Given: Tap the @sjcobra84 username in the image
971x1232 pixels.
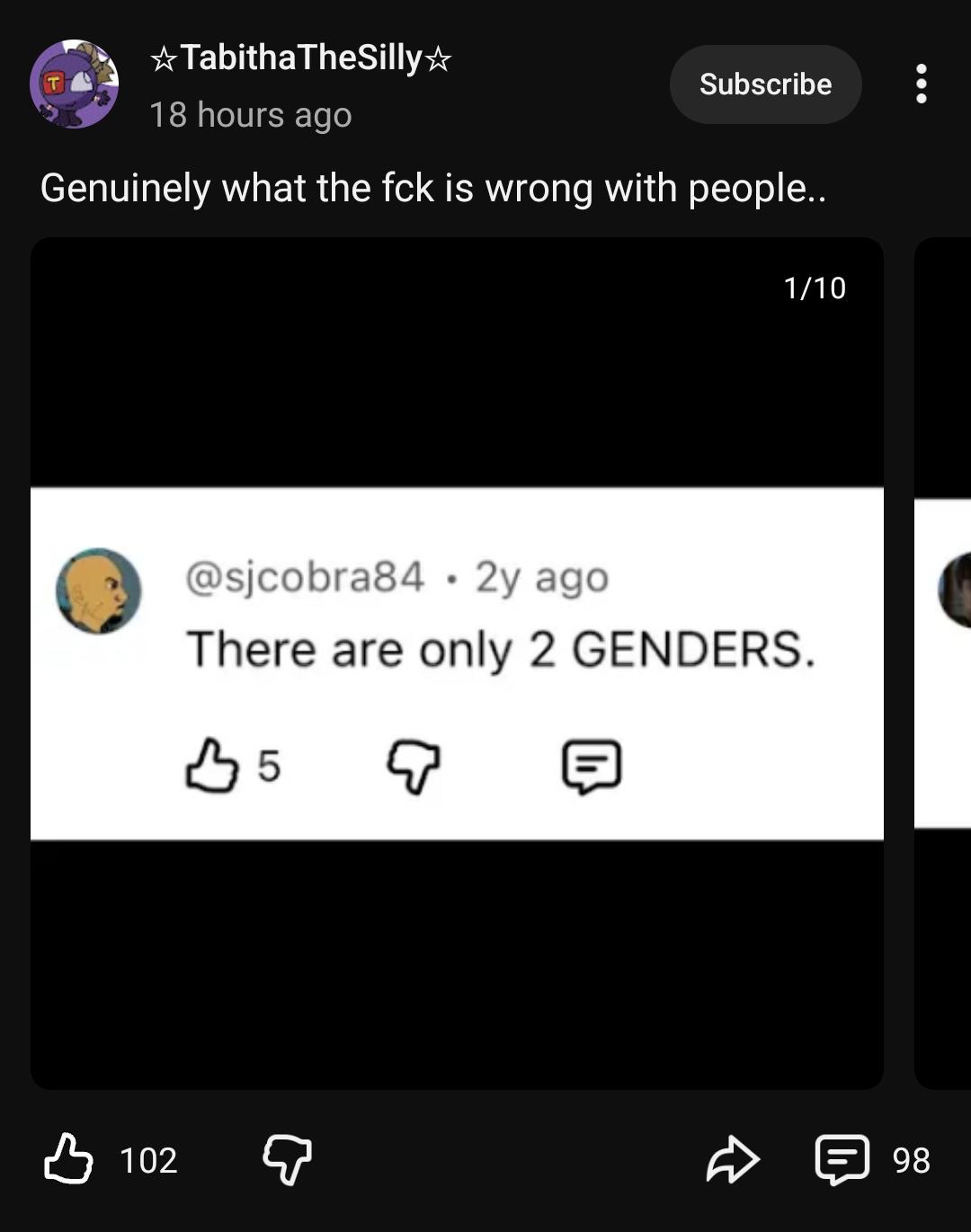Looking at the screenshot, I should [x=305, y=577].
